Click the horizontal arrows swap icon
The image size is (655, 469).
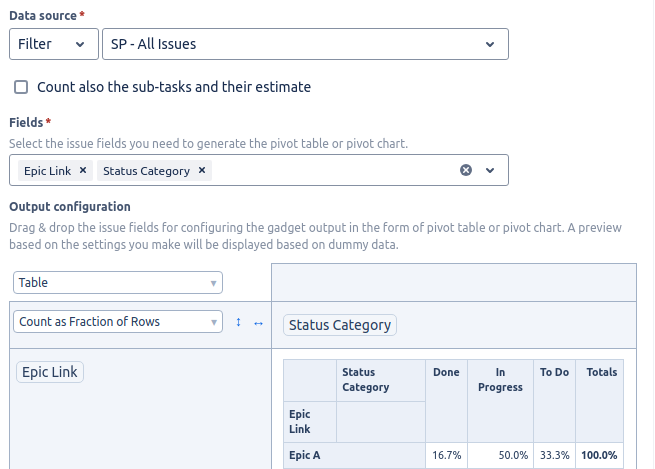[x=258, y=322]
